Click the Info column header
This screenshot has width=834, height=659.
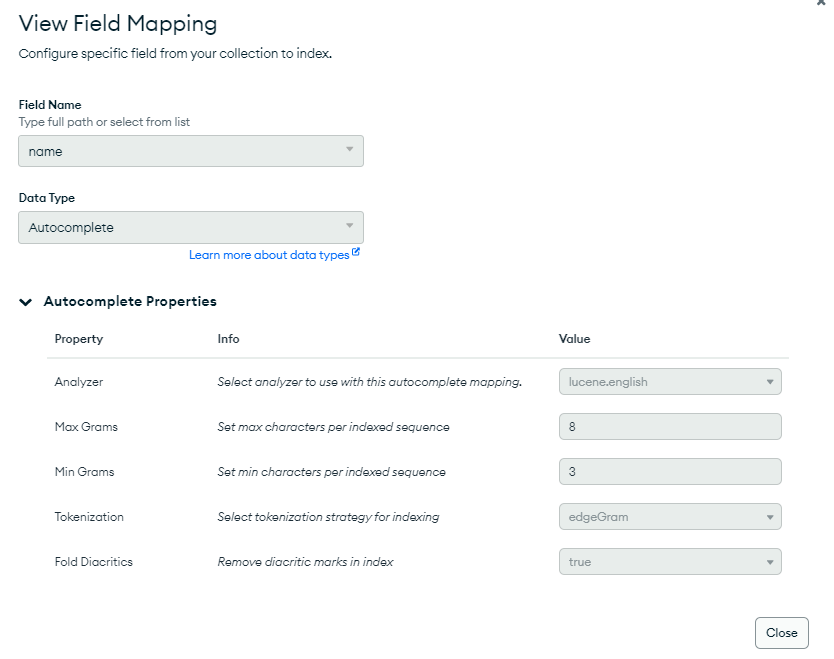(228, 339)
